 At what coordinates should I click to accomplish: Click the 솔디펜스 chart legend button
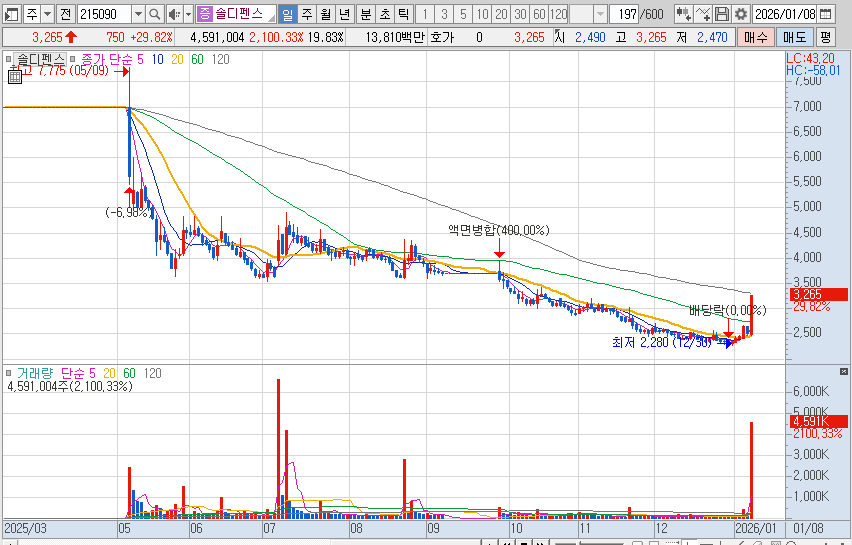tap(39, 59)
